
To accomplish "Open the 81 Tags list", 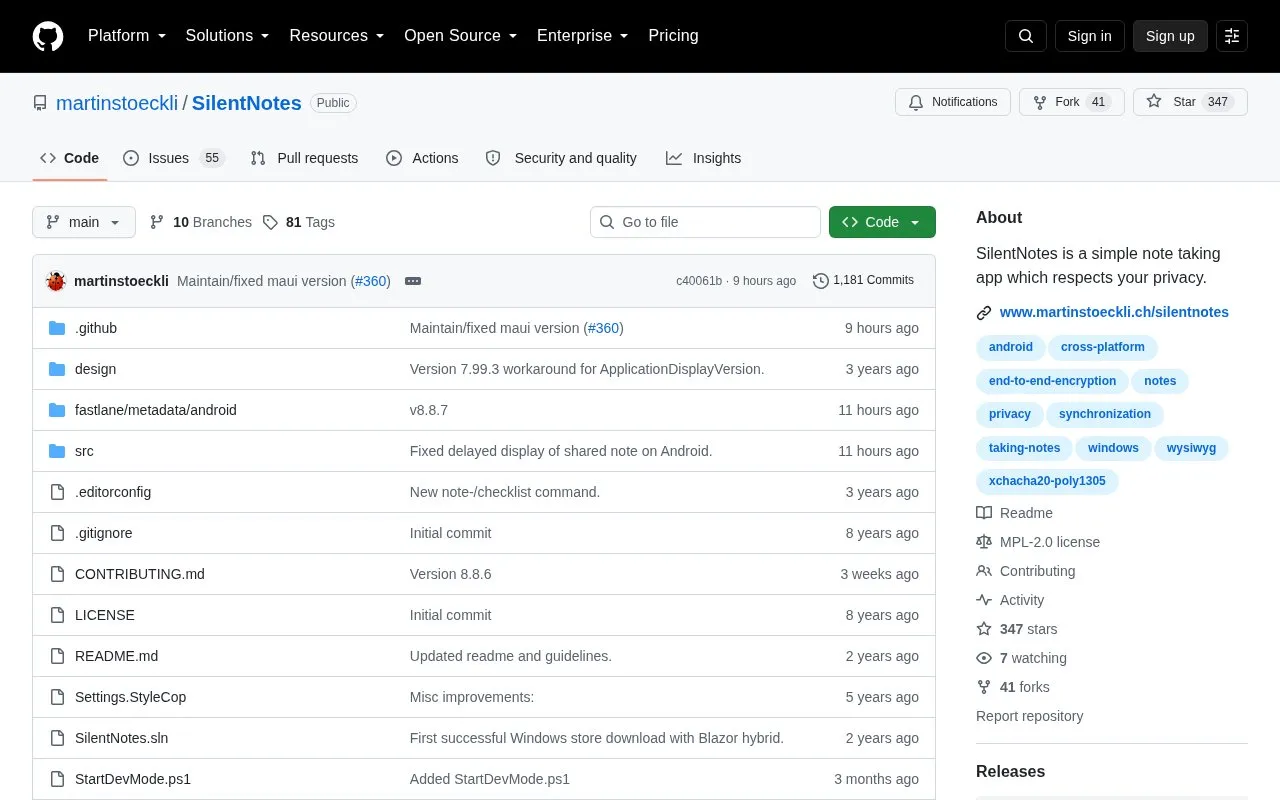I will [299, 222].
